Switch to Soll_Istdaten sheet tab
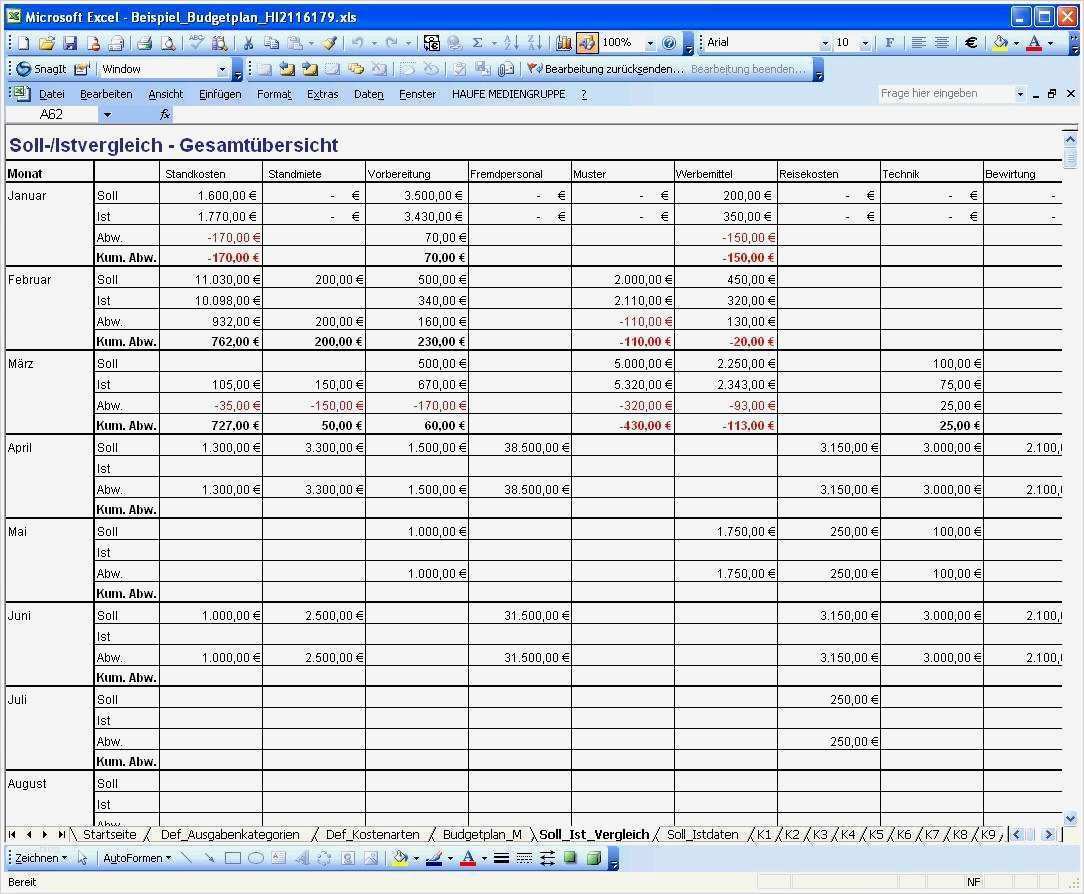Viewport: 1084px width, 894px height. [x=702, y=835]
